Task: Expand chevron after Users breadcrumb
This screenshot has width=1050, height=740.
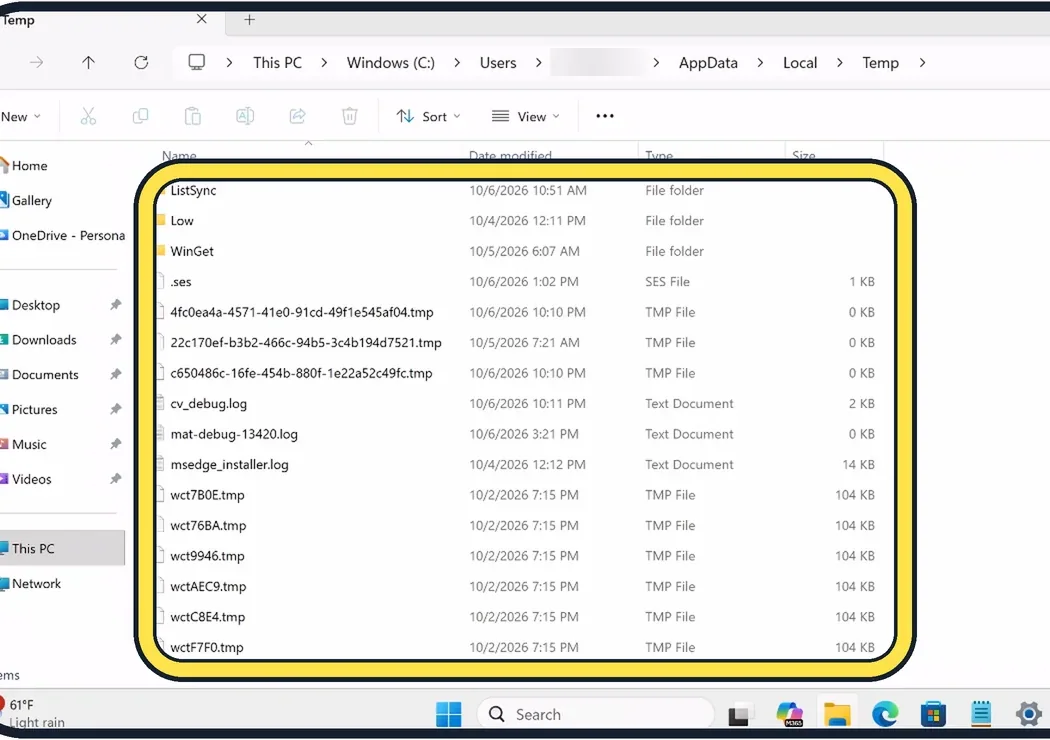Action: (x=538, y=62)
